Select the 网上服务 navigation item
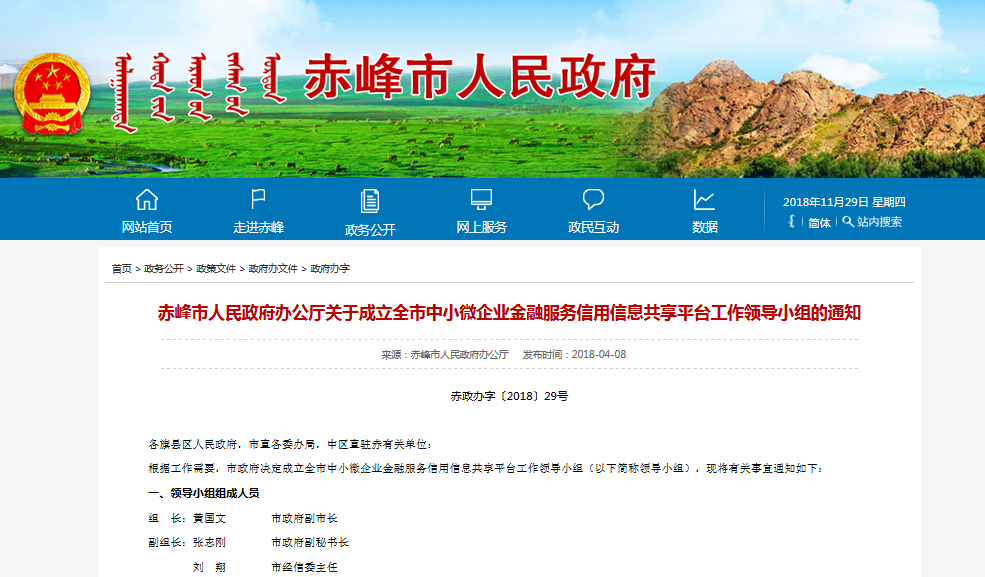 pos(481,227)
